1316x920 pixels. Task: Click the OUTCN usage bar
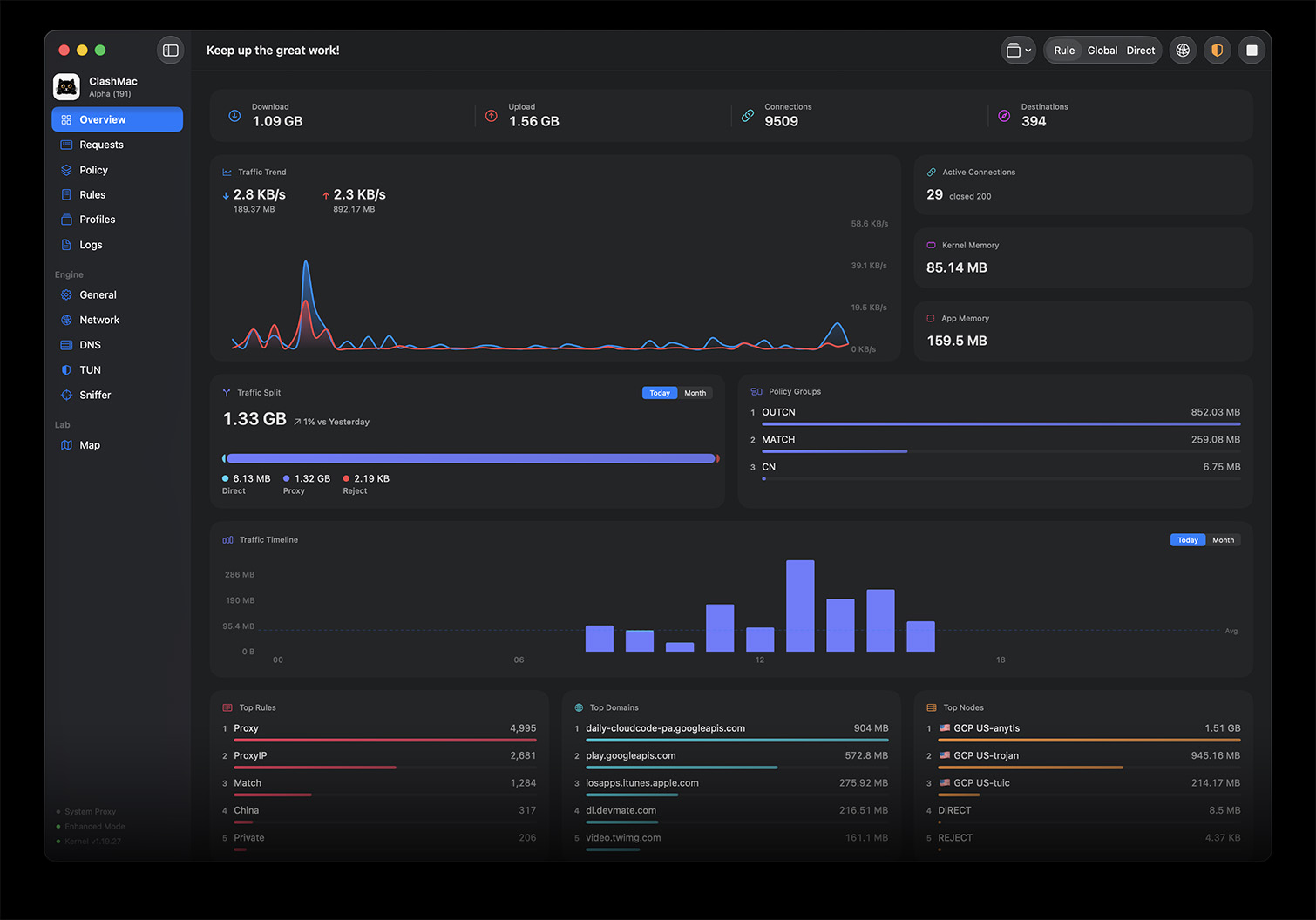1001,424
